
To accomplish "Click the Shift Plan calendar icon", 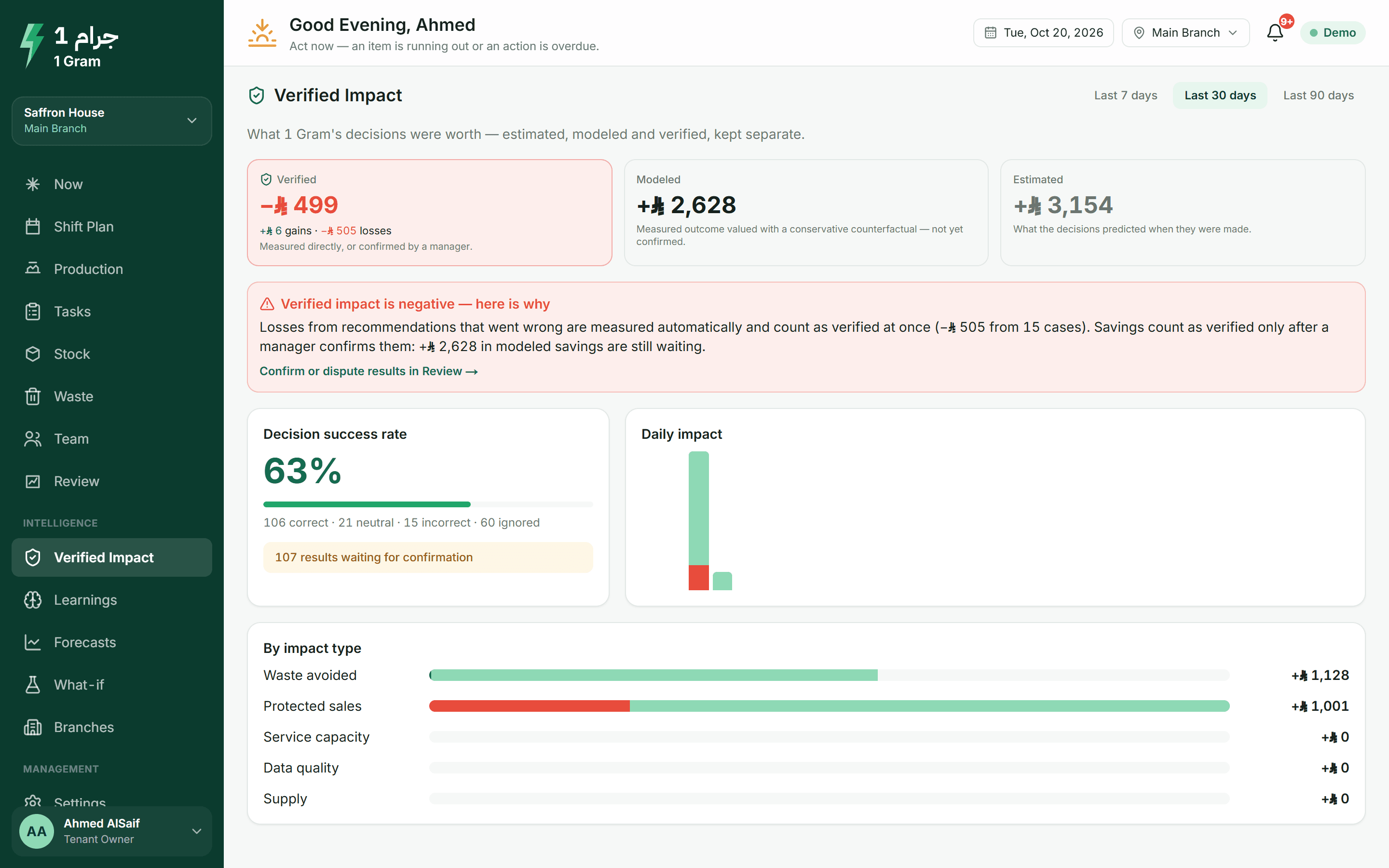I will pos(33,227).
